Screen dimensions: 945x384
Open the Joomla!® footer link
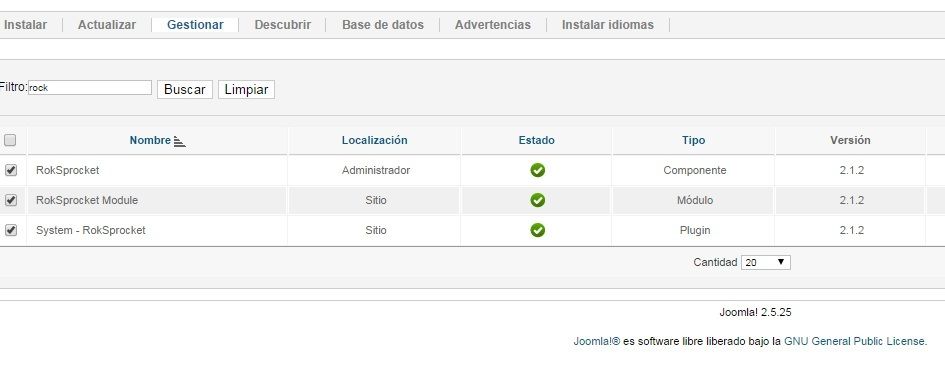pos(597,341)
